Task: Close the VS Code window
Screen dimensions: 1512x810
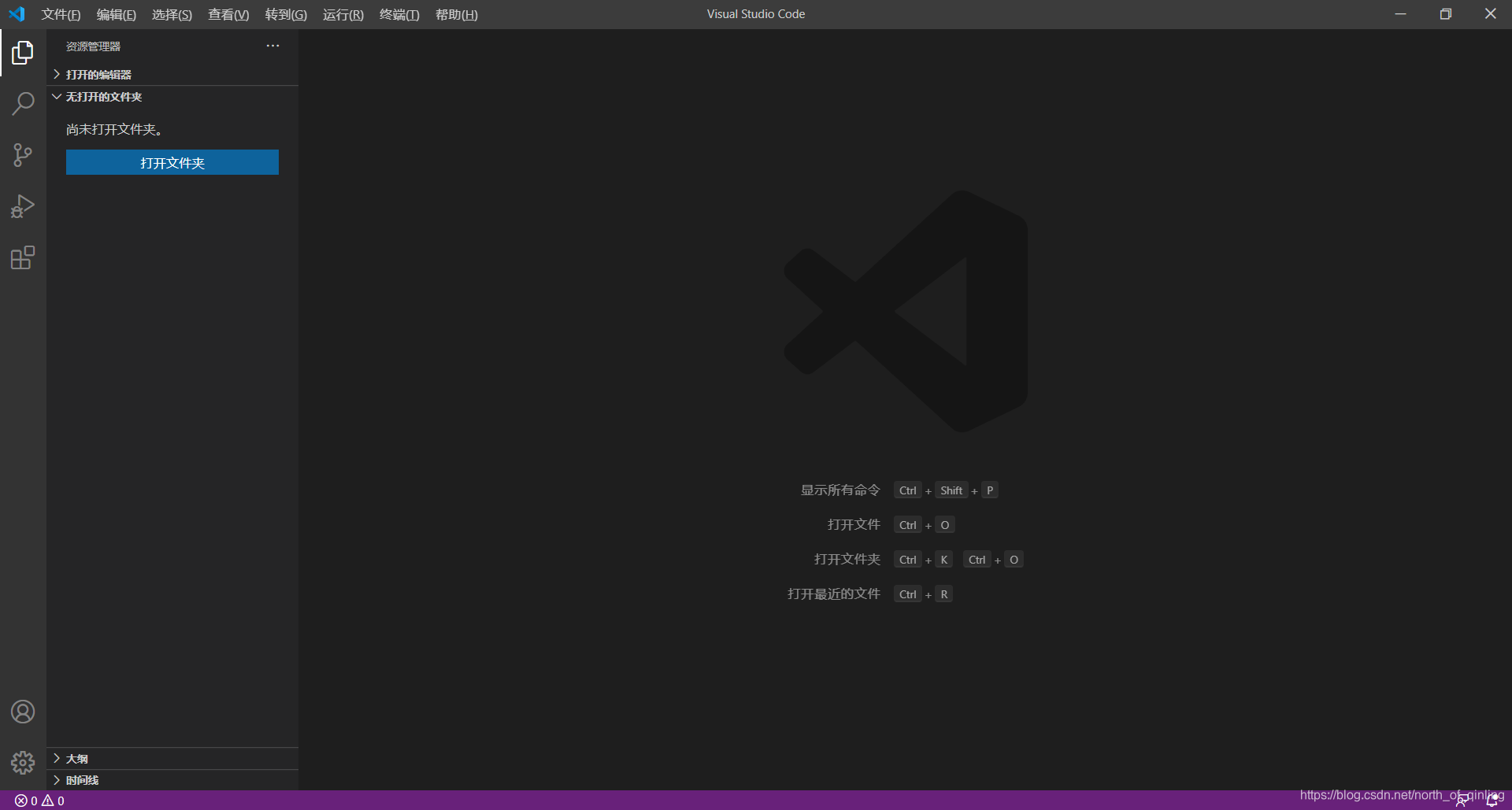Action: pos(1491,14)
